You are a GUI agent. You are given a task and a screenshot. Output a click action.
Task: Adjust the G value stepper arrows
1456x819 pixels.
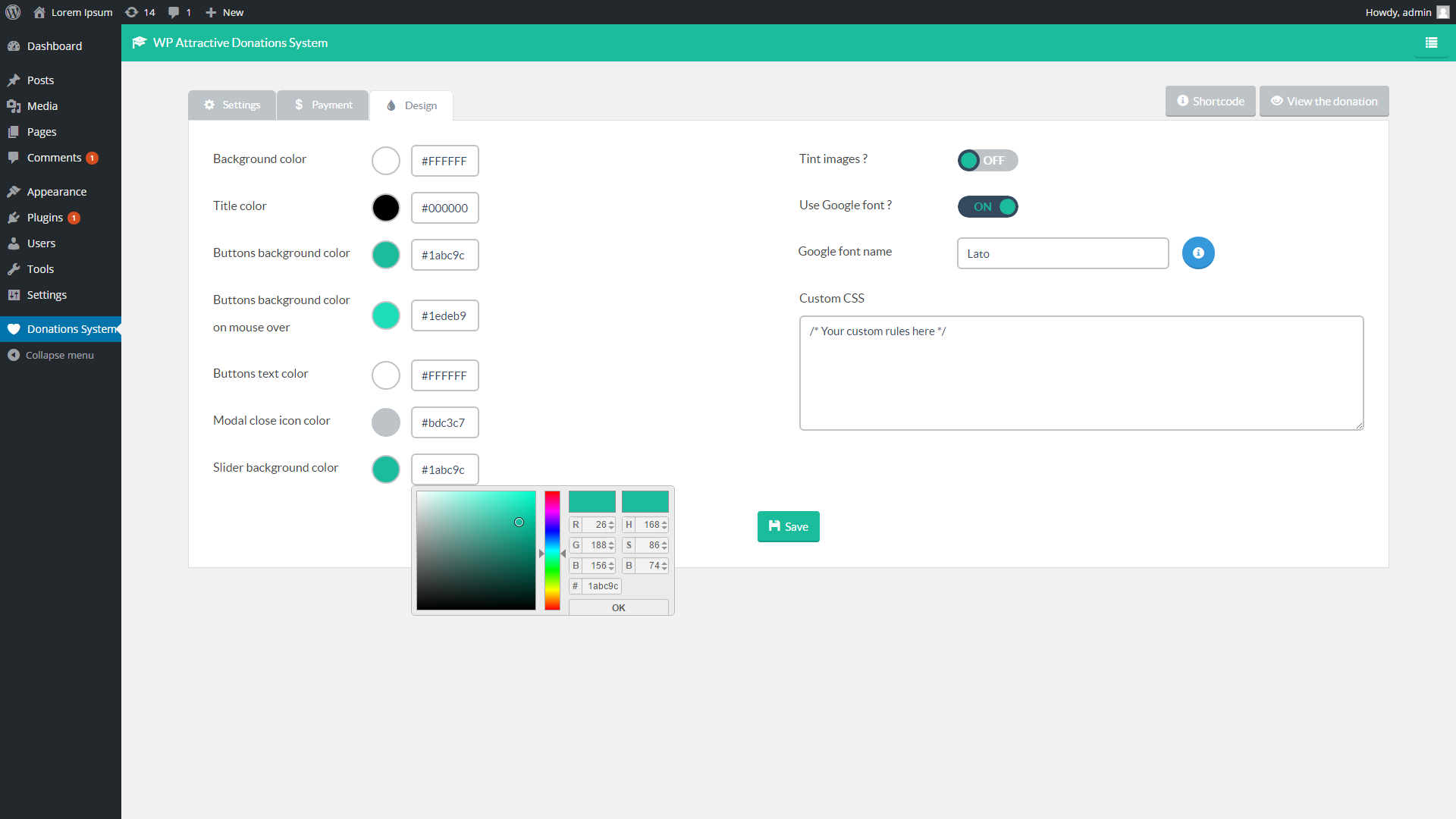[611, 545]
